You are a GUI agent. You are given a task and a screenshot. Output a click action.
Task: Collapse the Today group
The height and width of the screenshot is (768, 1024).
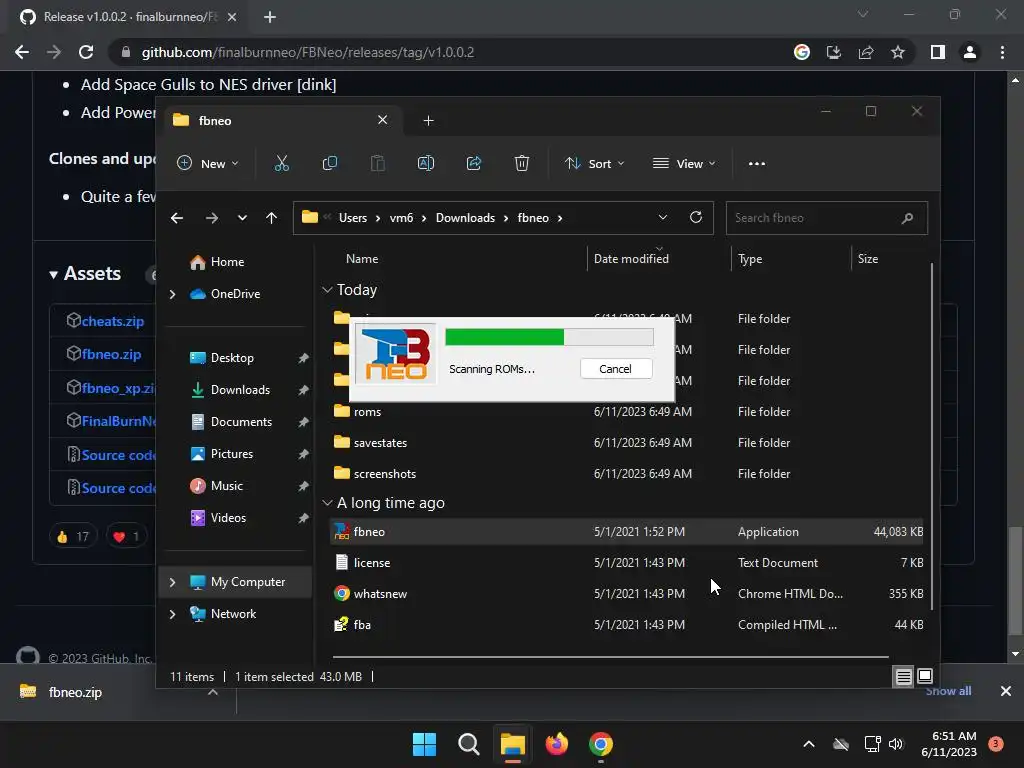click(x=327, y=290)
